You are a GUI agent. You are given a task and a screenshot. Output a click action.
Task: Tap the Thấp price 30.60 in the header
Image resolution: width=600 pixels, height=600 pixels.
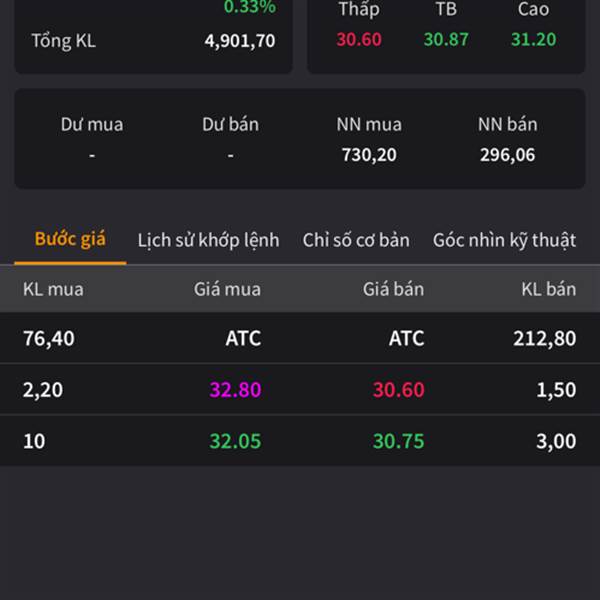359,39
